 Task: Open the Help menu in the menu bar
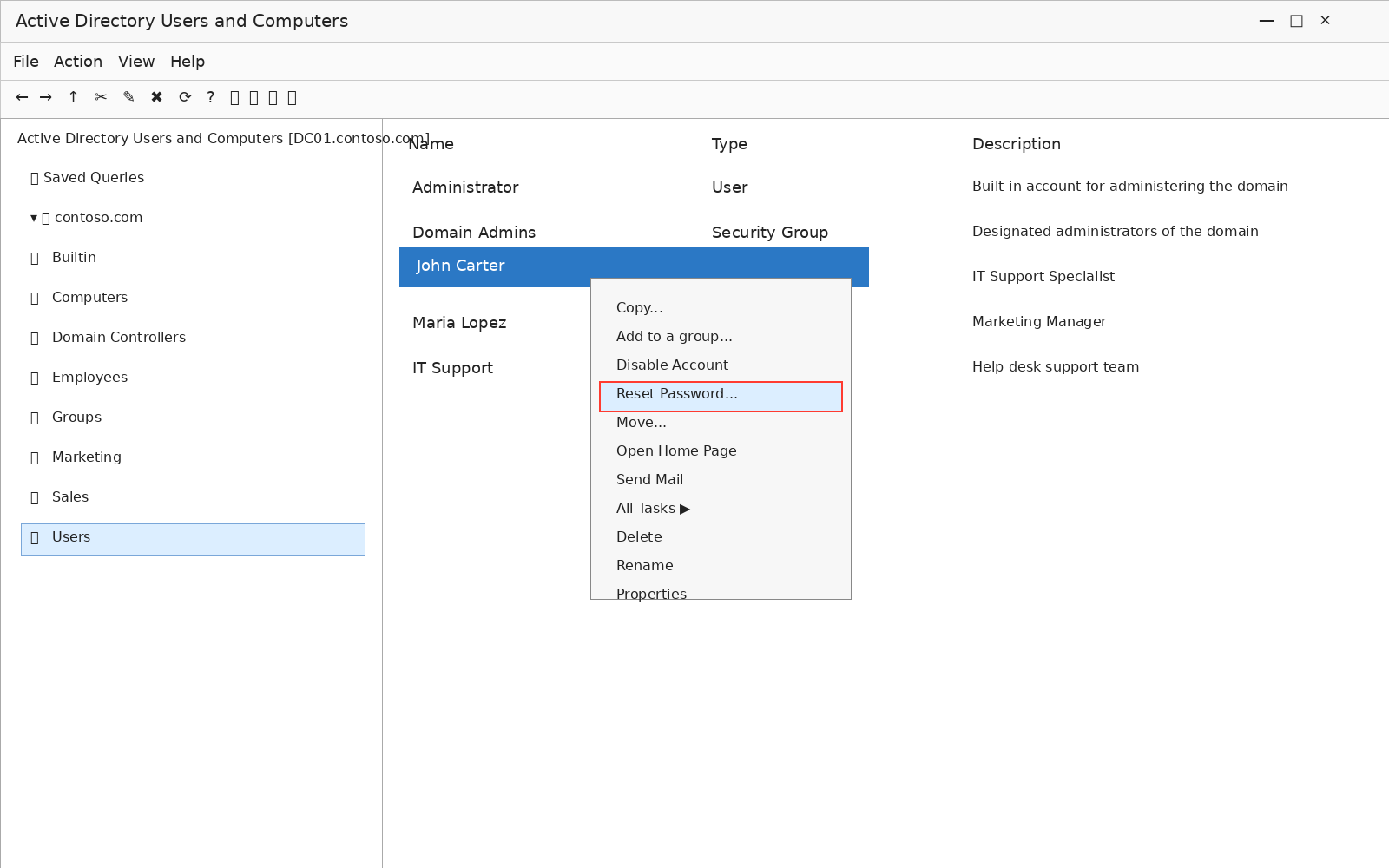(x=188, y=62)
